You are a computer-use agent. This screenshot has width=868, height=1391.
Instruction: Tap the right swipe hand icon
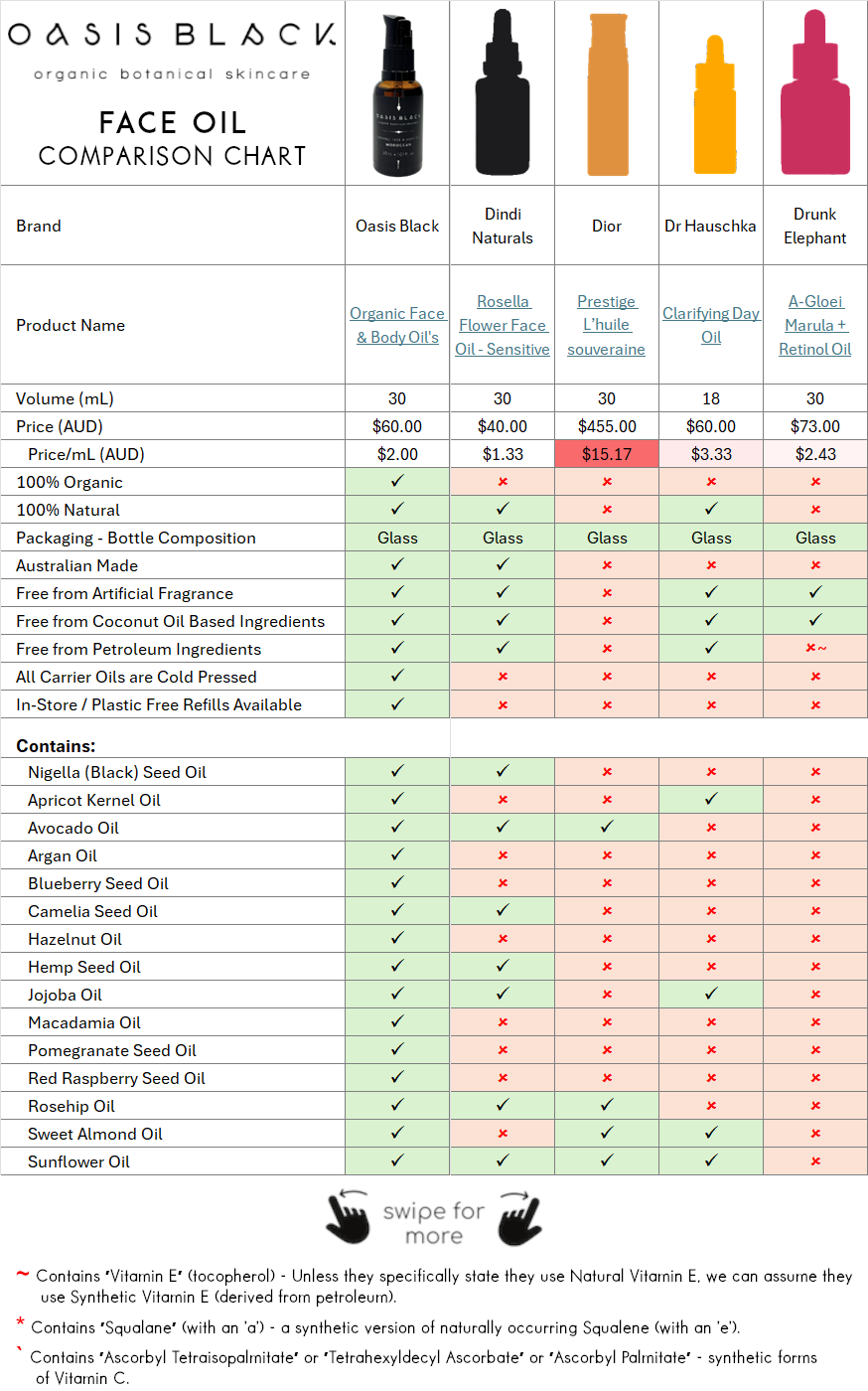click(x=519, y=1217)
